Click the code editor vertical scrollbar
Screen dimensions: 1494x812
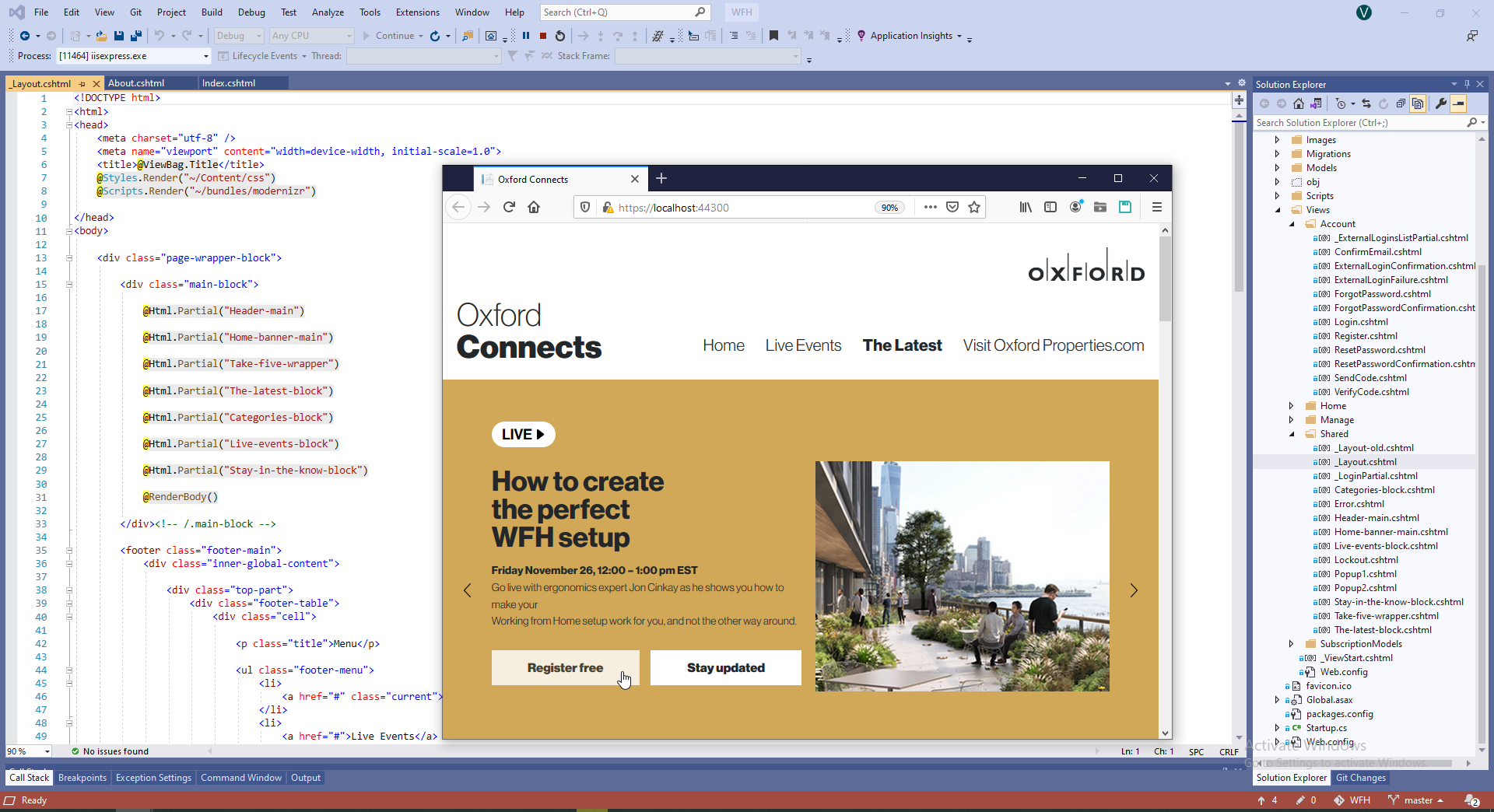pyautogui.click(x=1239, y=206)
